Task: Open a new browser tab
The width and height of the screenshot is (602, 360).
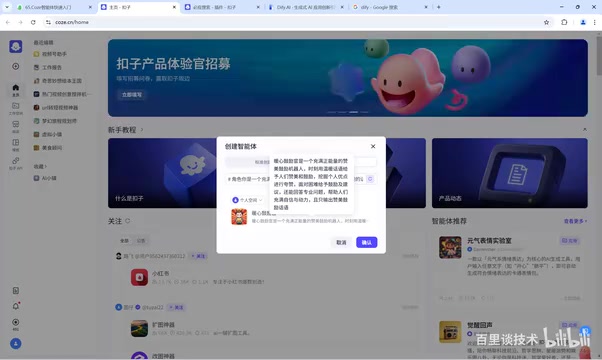Action: [438, 7]
